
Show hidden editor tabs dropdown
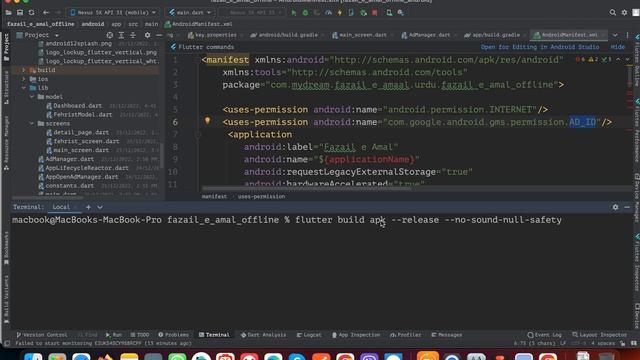pos(615,35)
